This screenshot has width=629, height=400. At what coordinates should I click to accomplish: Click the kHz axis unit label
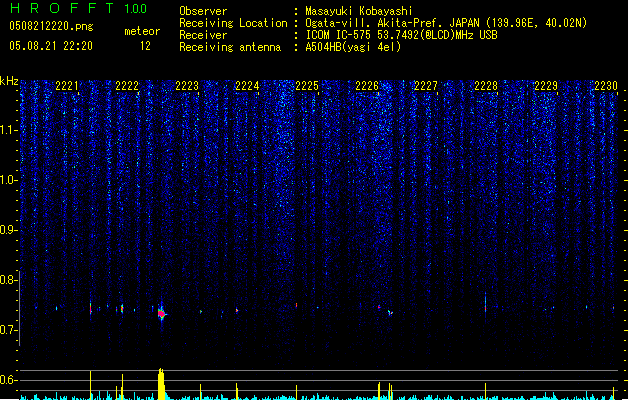click(9, 81)
